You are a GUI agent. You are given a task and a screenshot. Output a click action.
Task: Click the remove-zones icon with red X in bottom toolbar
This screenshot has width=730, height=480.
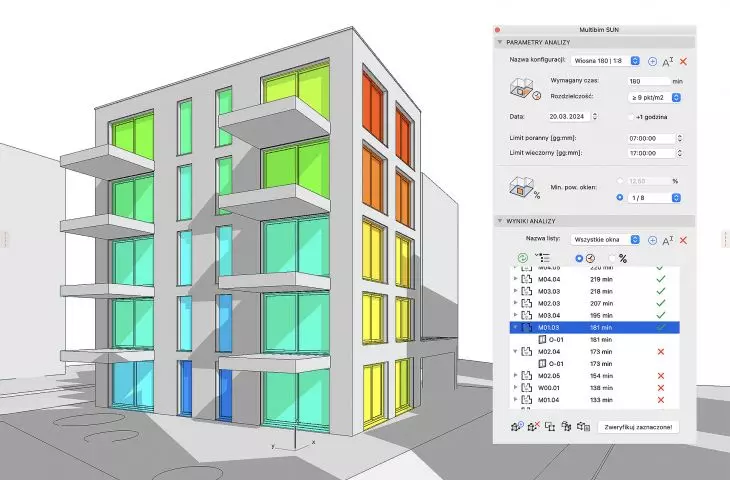click(534, 426)
